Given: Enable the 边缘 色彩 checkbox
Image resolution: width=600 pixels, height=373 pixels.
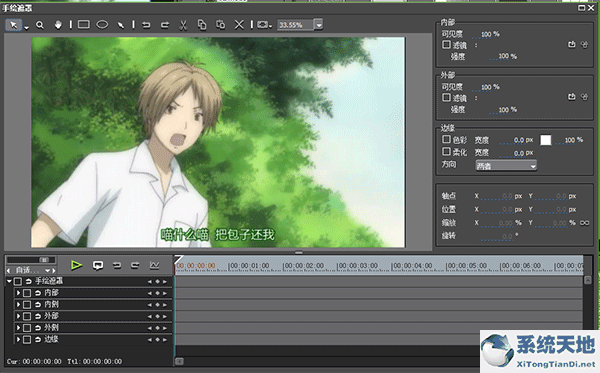Looking at the screenshot, I should tap(446, 139).
